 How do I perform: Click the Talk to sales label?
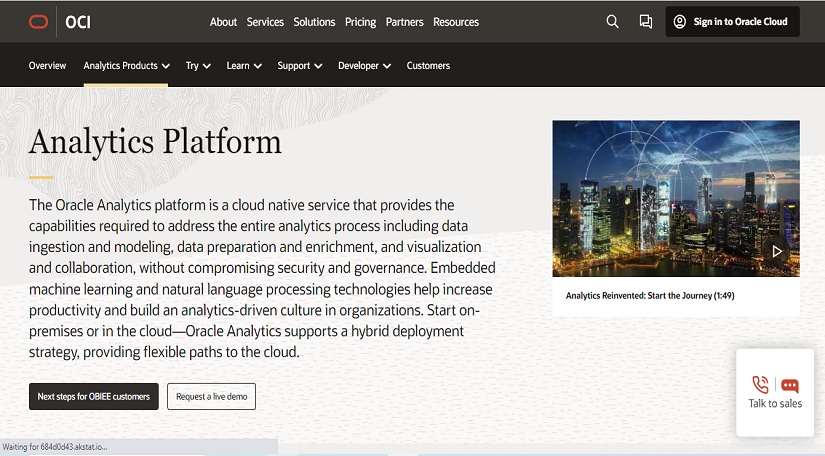775,403
